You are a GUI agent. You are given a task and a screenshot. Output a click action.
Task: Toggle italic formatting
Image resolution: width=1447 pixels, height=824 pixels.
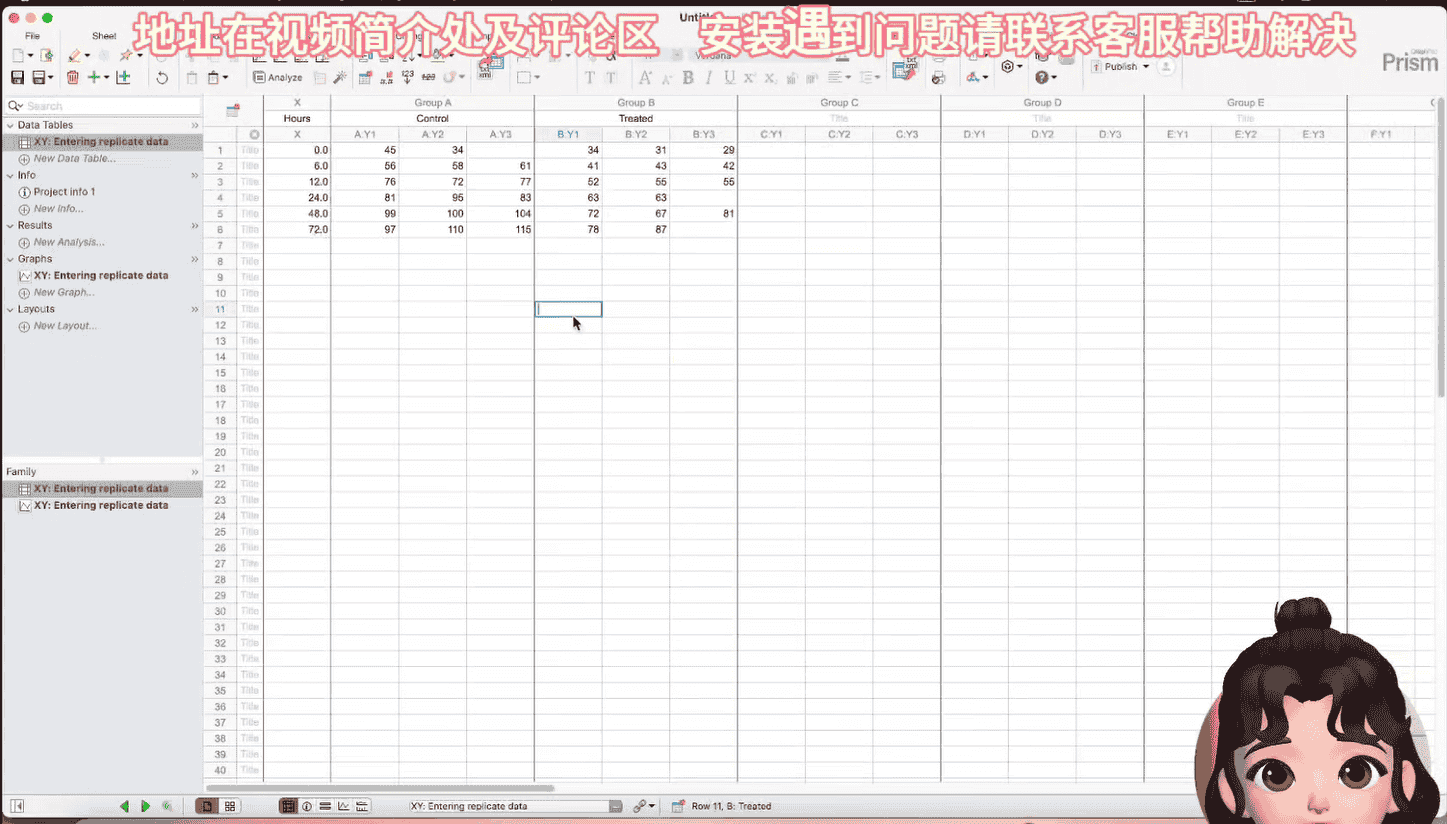point(707,77)
